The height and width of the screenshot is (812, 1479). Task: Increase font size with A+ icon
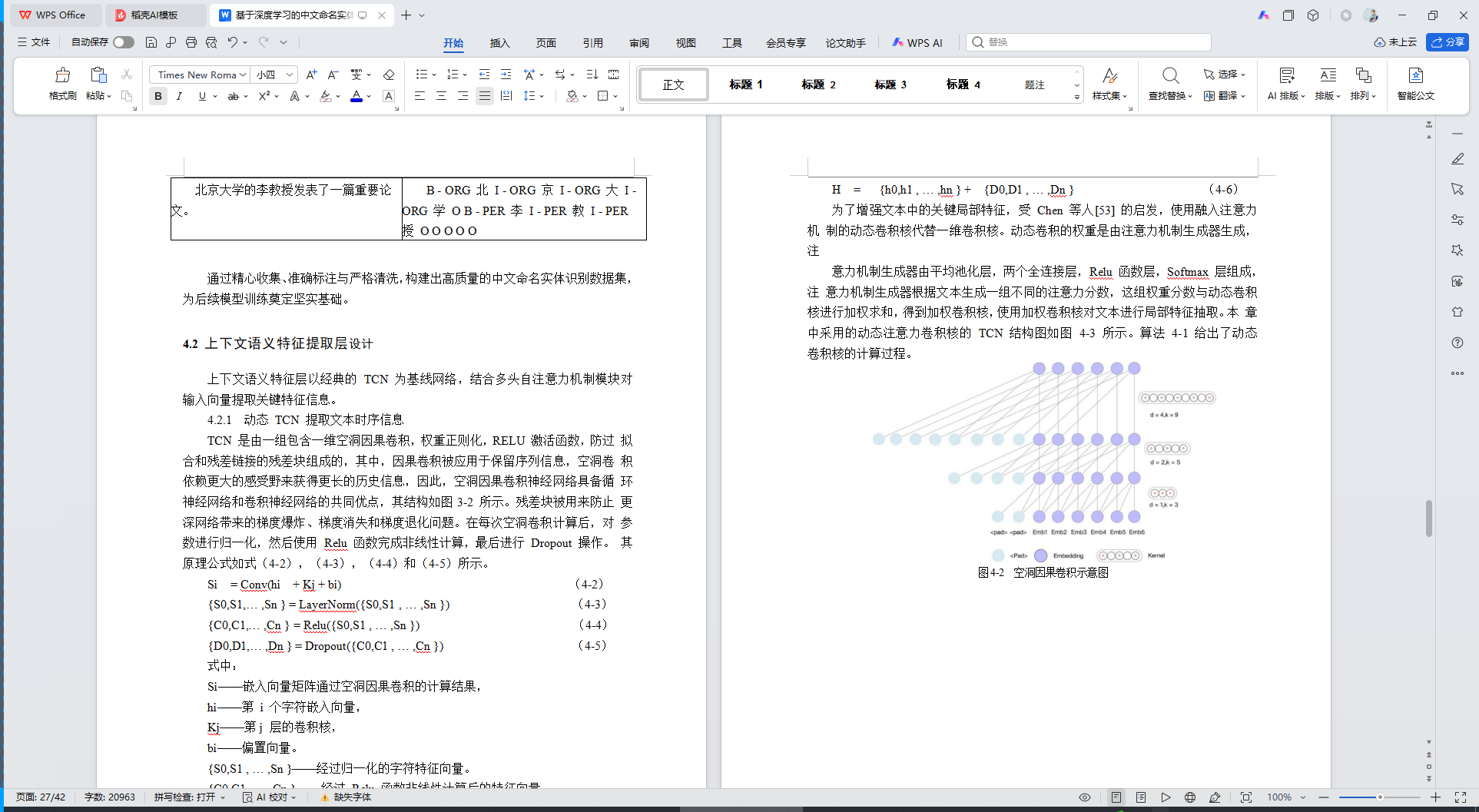pyautogui.click(x=311, y=75)
